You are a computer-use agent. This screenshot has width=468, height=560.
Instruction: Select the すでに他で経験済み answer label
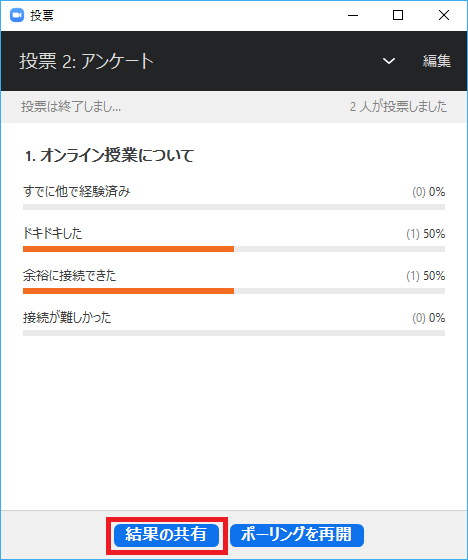(x=77, y=192)
